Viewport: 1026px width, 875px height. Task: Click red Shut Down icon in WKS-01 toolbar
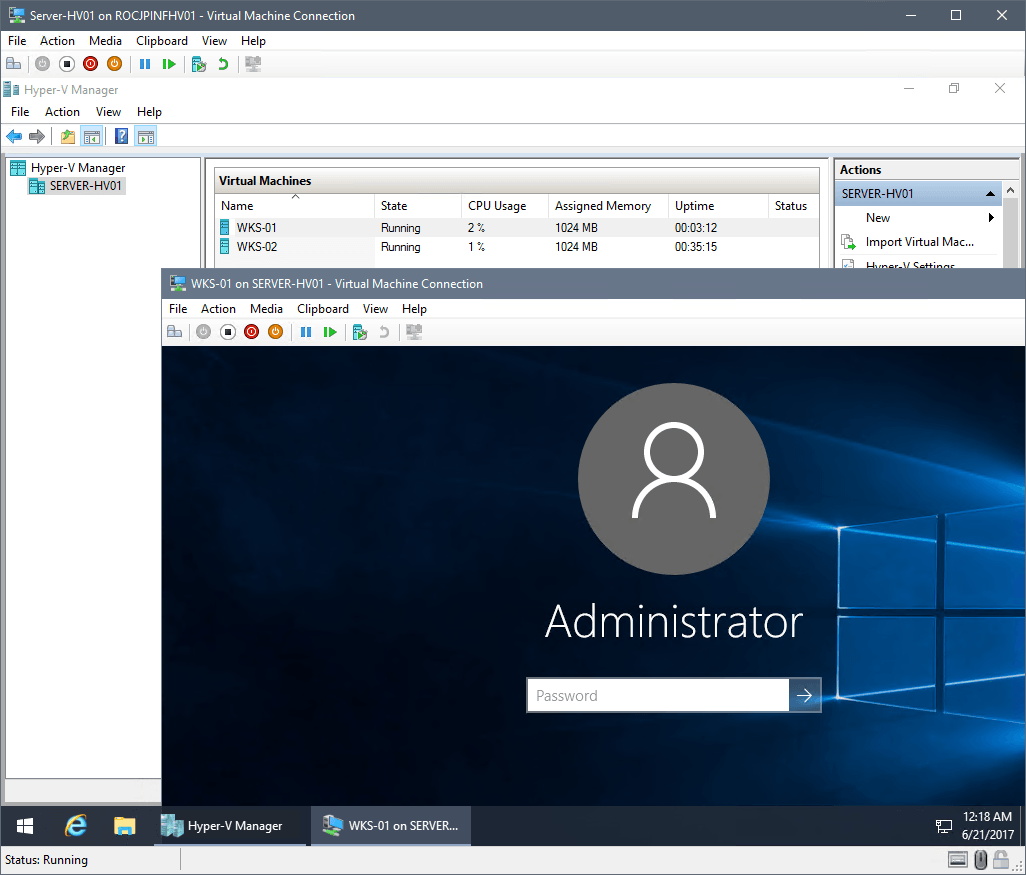tap(251, 332)
